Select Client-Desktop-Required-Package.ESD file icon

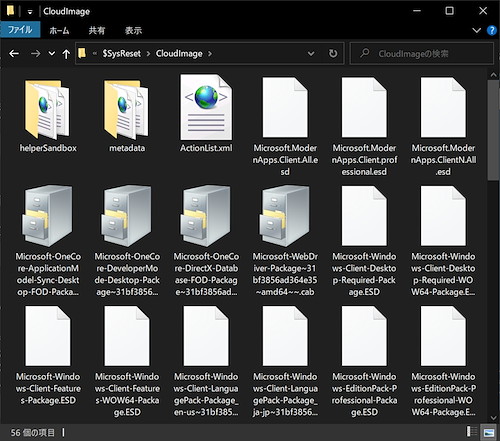[x=364, y=216]
